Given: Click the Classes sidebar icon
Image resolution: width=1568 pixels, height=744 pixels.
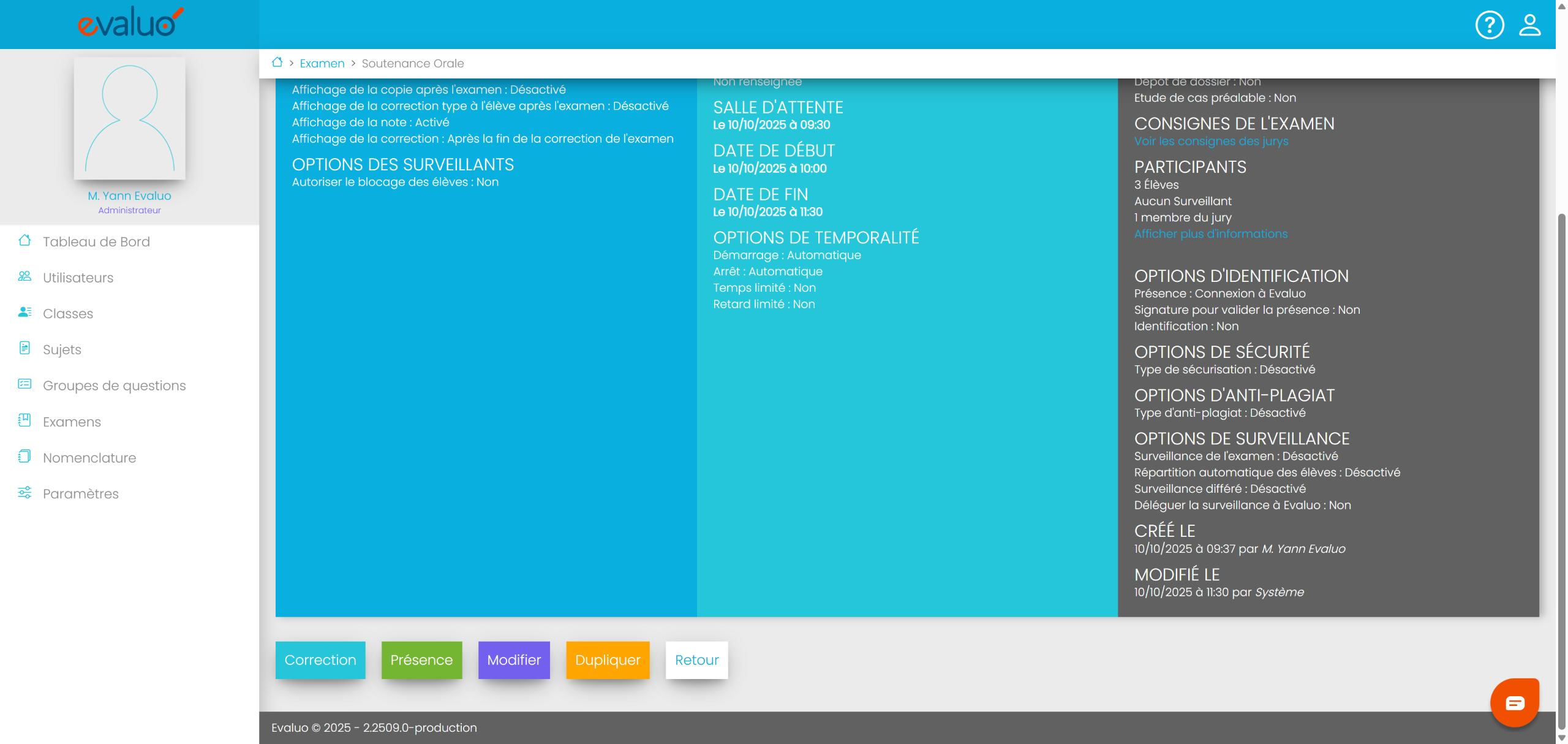Looking at the screenshot, I should (x=24, y=313).
